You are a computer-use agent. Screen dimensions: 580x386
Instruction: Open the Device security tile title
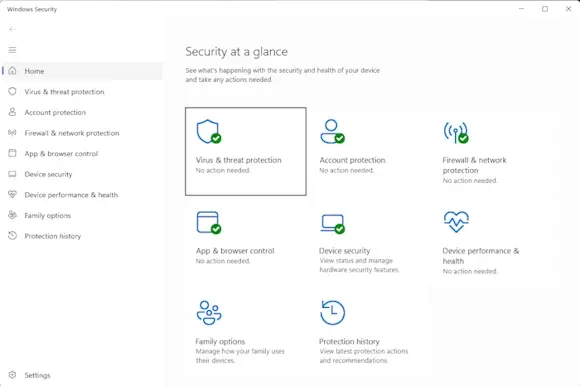click(344, 251)
